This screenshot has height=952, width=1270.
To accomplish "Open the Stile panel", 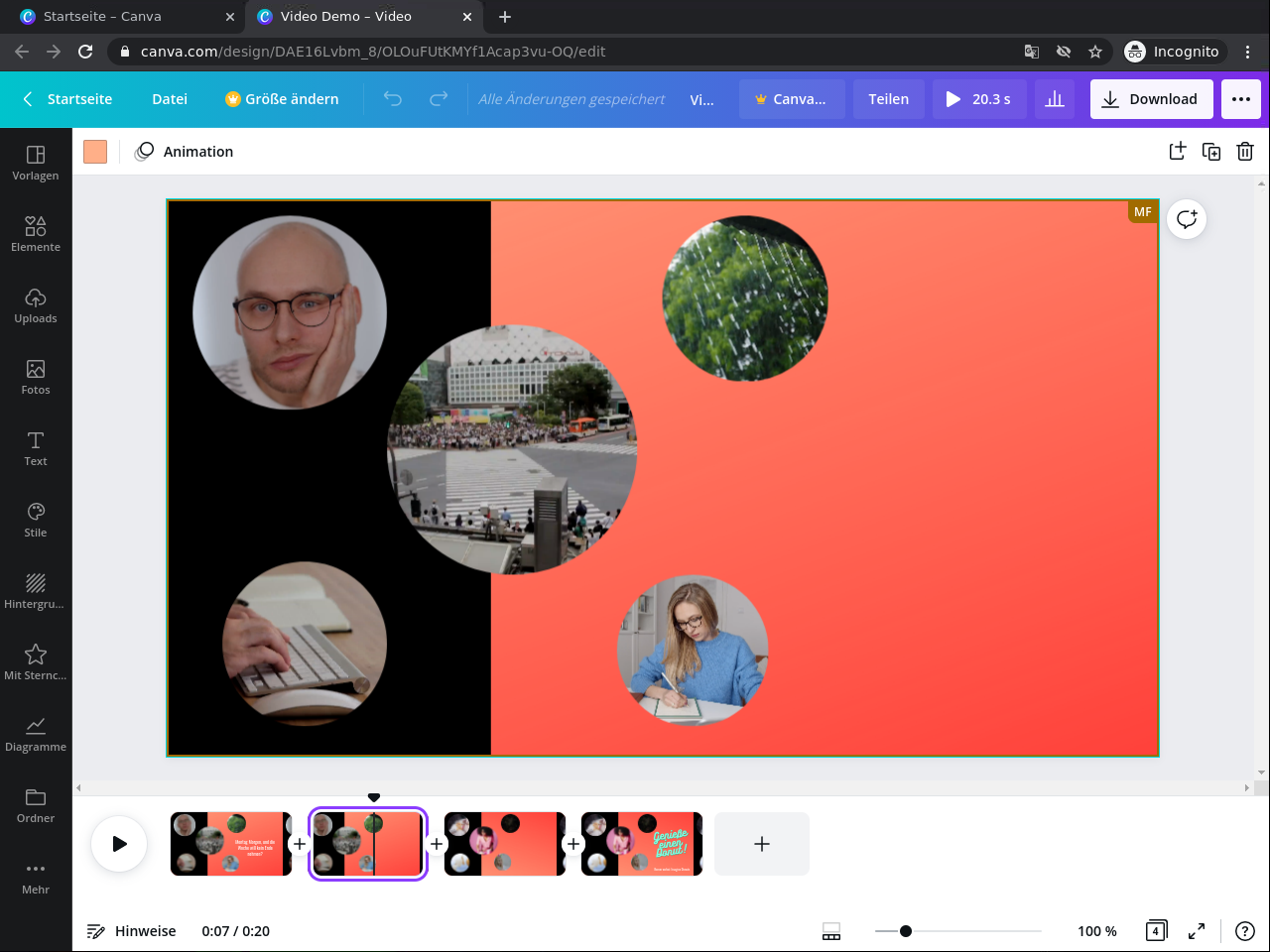I will pos(36,520).
